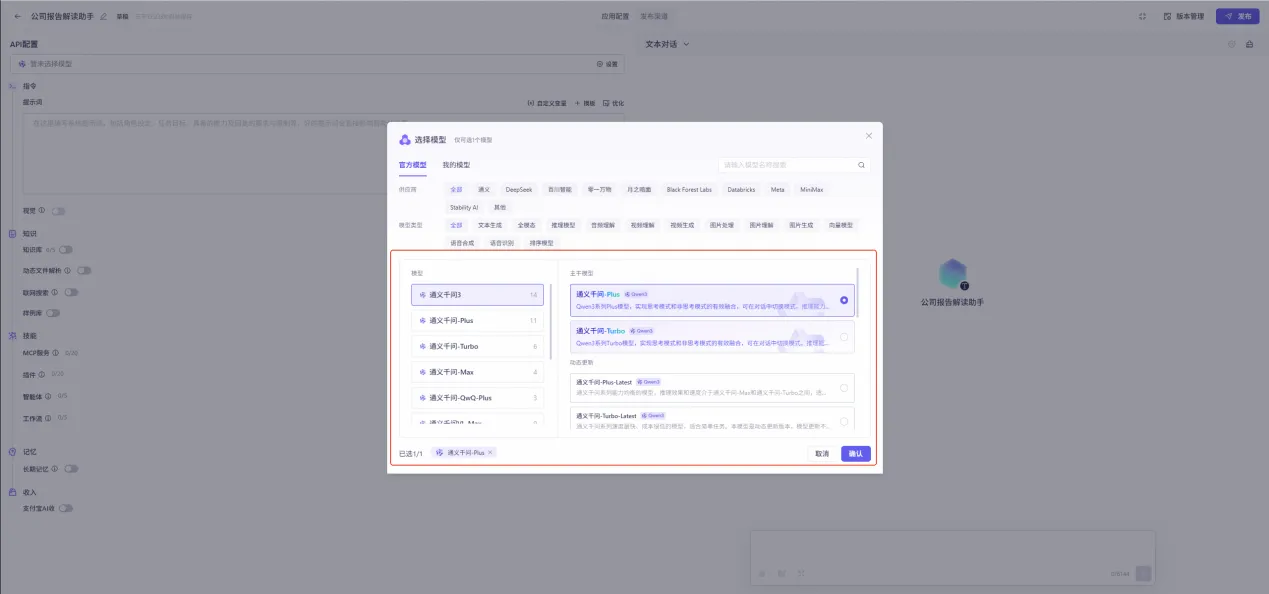The width and height of the screenshot is (1269, 594).
Task: Open 设置 in the API配置 model row
Action: (607, 64)
